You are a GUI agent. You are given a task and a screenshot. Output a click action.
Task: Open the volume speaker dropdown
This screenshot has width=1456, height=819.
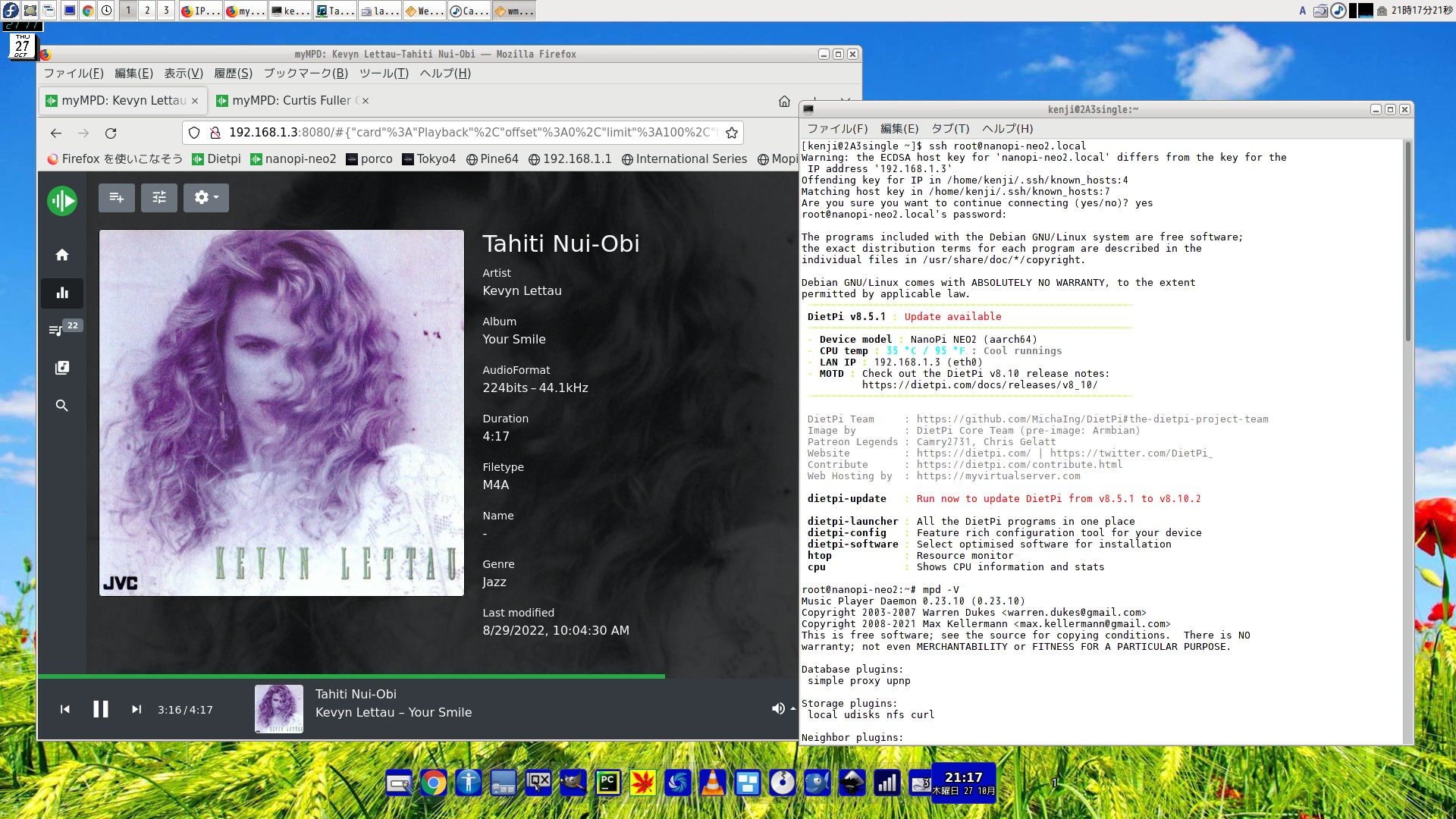click(x=783, y=709)
